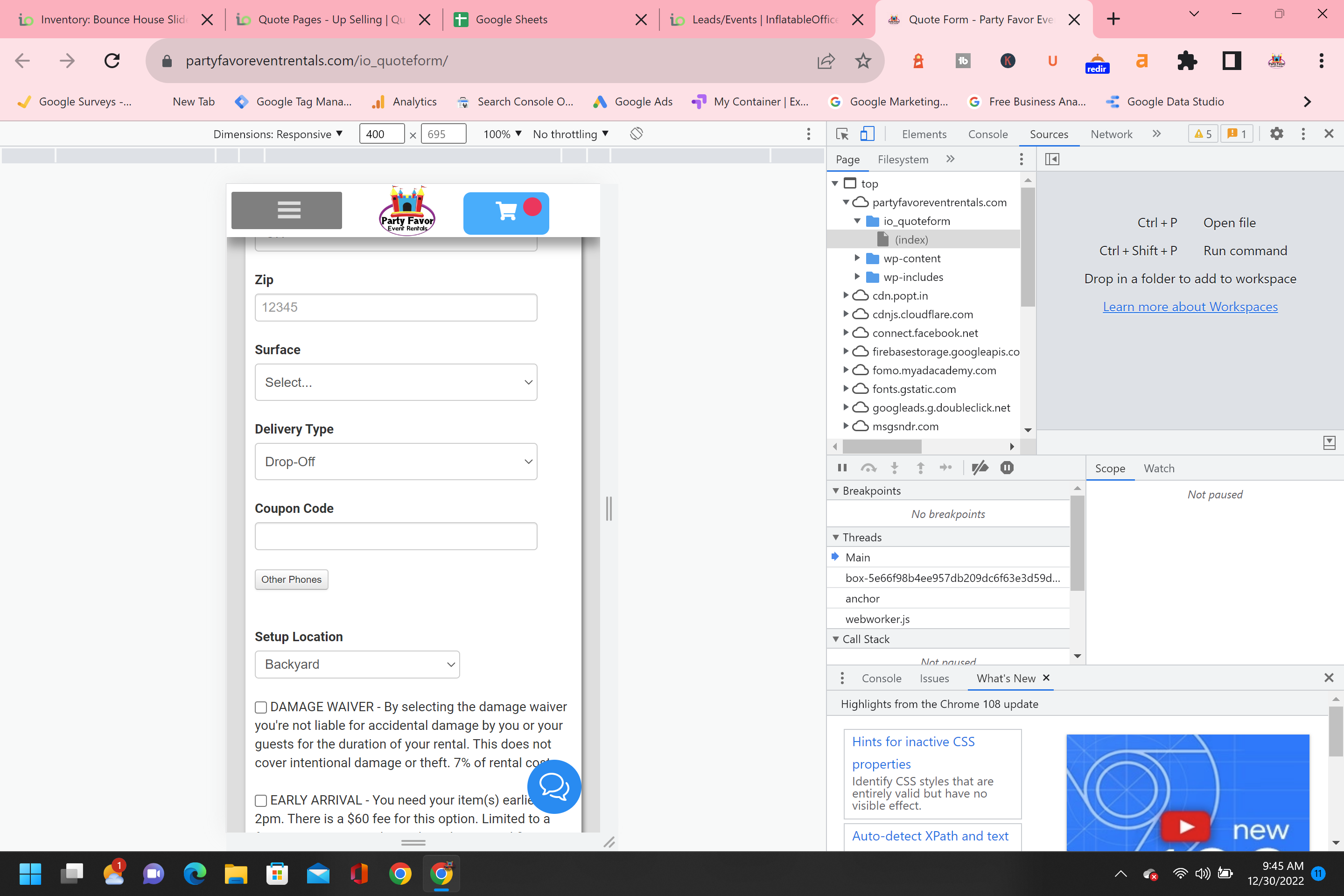Viewport: 1344px width, 896px height.
Task: Click the inspect element picker icon
Action: point(842,134)
